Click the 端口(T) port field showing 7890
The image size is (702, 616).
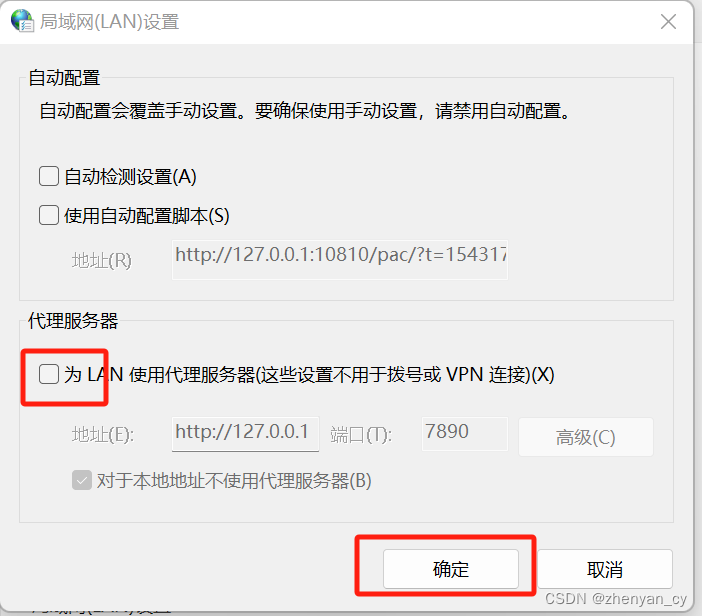click(465, 433)
